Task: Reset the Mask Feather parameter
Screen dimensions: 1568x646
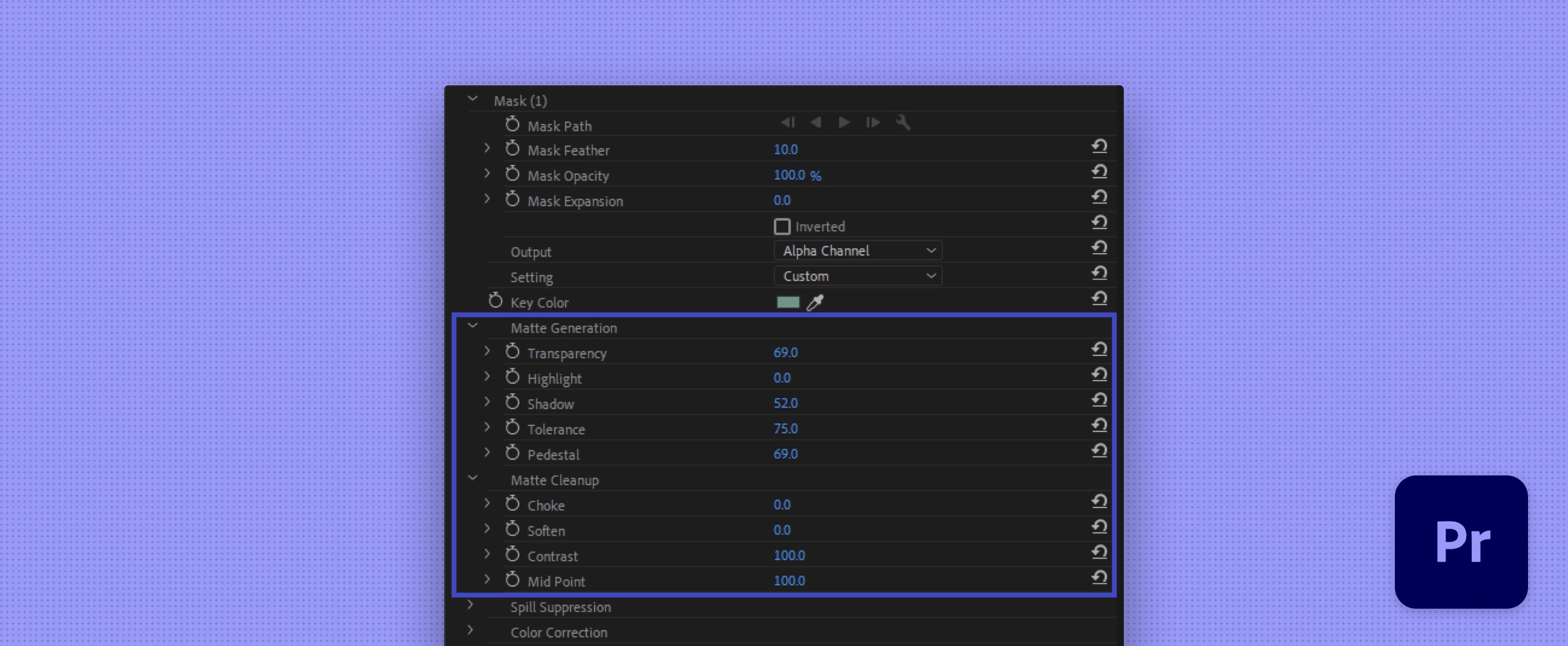Action: pyautogui.click(x=1099, y=147)
